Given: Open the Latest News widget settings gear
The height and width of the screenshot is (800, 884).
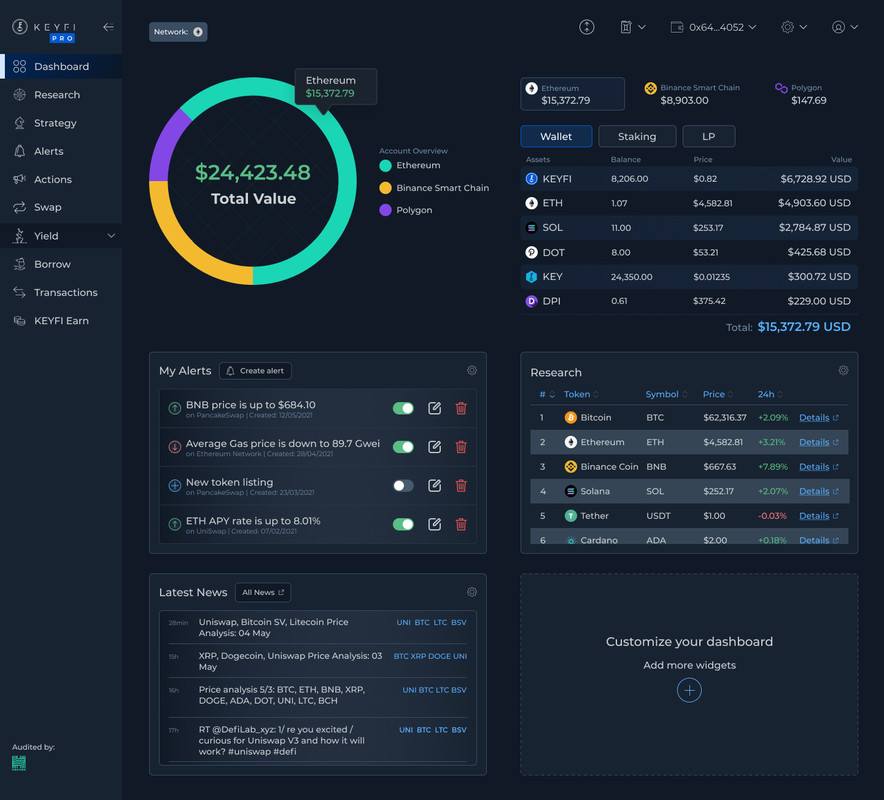Looking at the screenshot, I should 472,592.
